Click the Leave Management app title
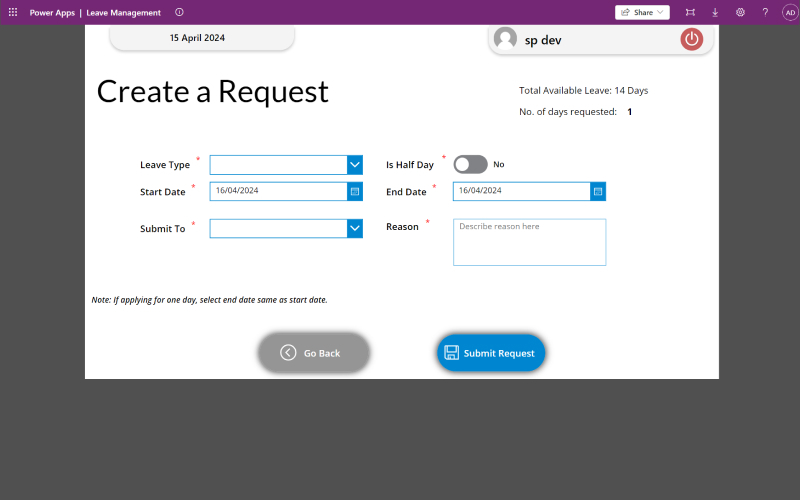The width and height of the screenshot is (800, 500). pyautogui.click(x=123, y=13)
